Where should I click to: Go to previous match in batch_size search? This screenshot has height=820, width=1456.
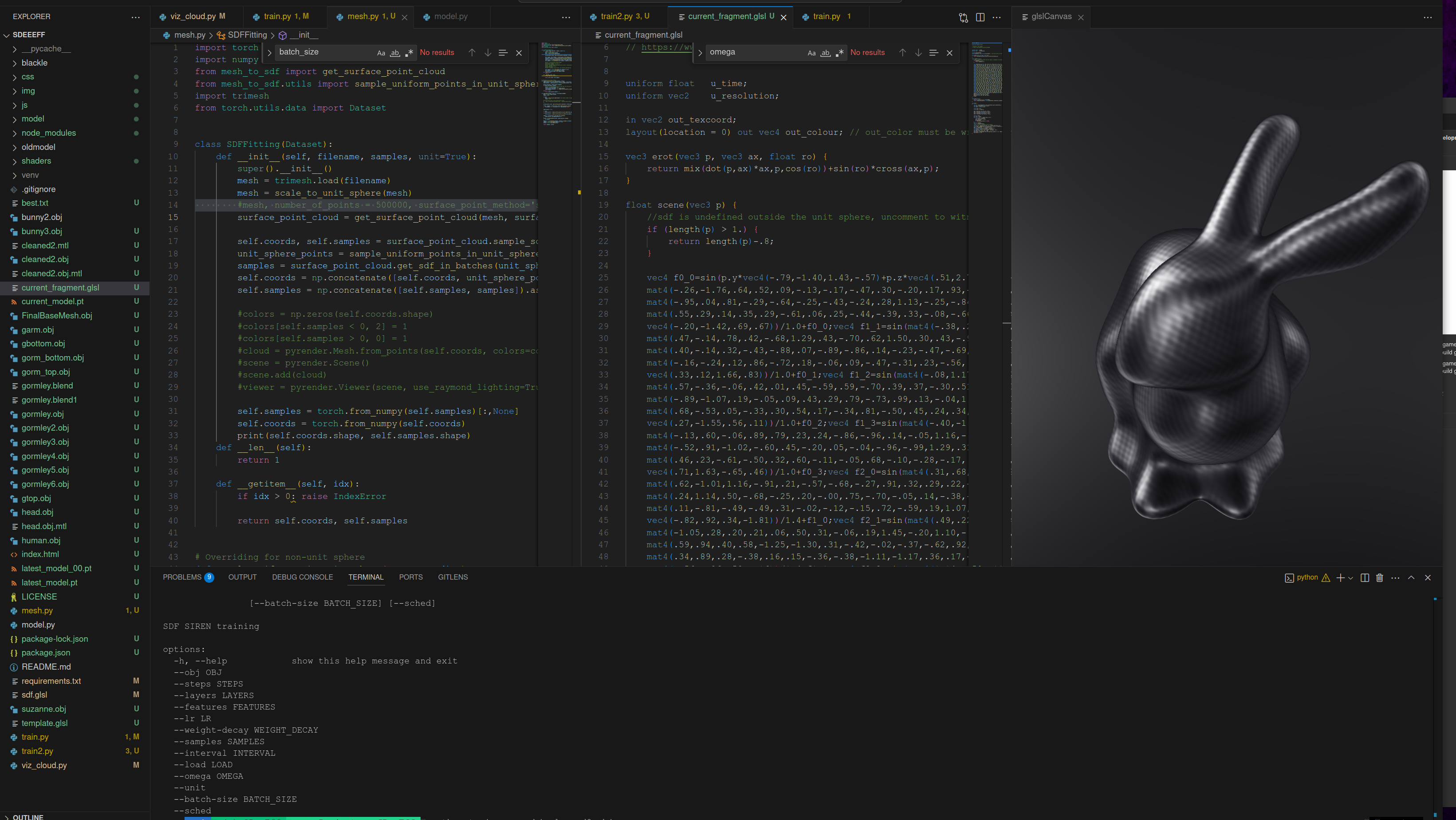click(472, 53)
